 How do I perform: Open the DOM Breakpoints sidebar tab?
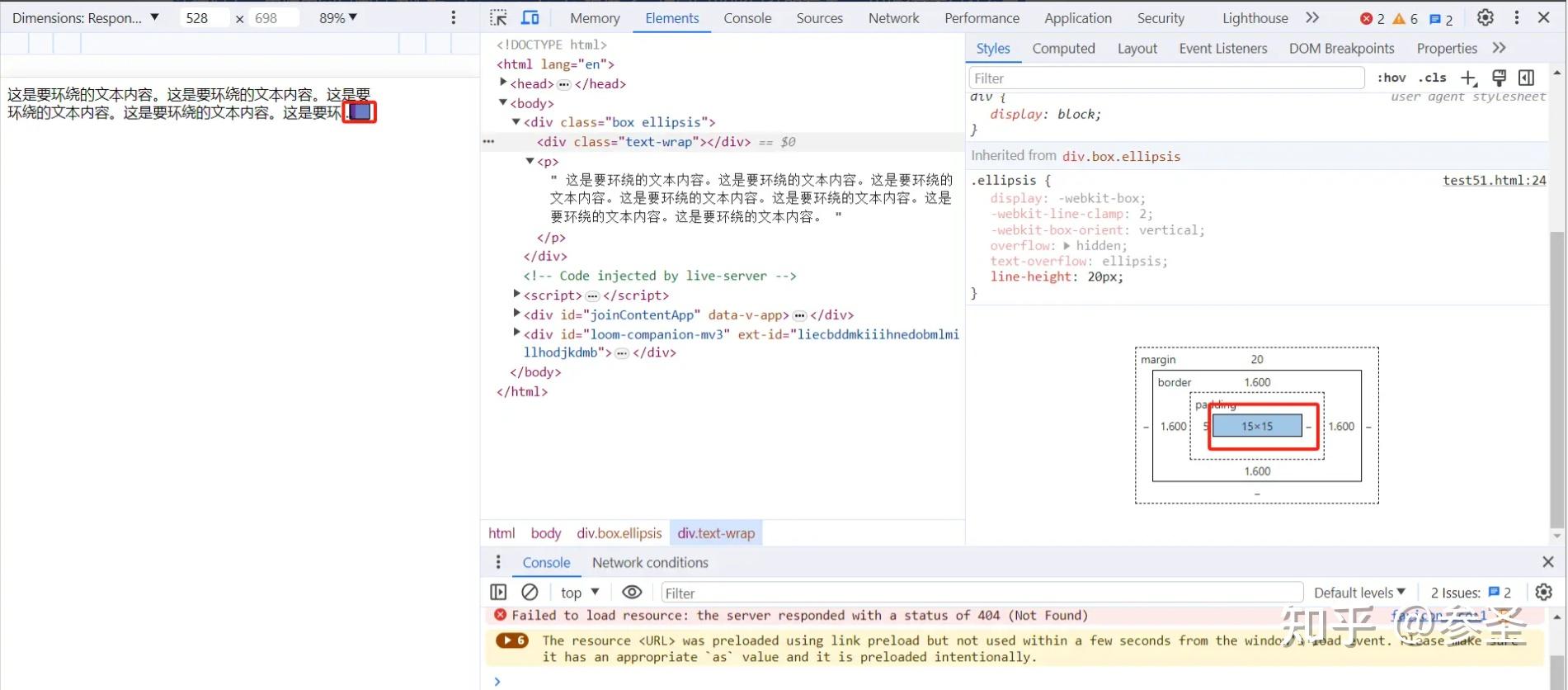click(x=1342, y=49)
